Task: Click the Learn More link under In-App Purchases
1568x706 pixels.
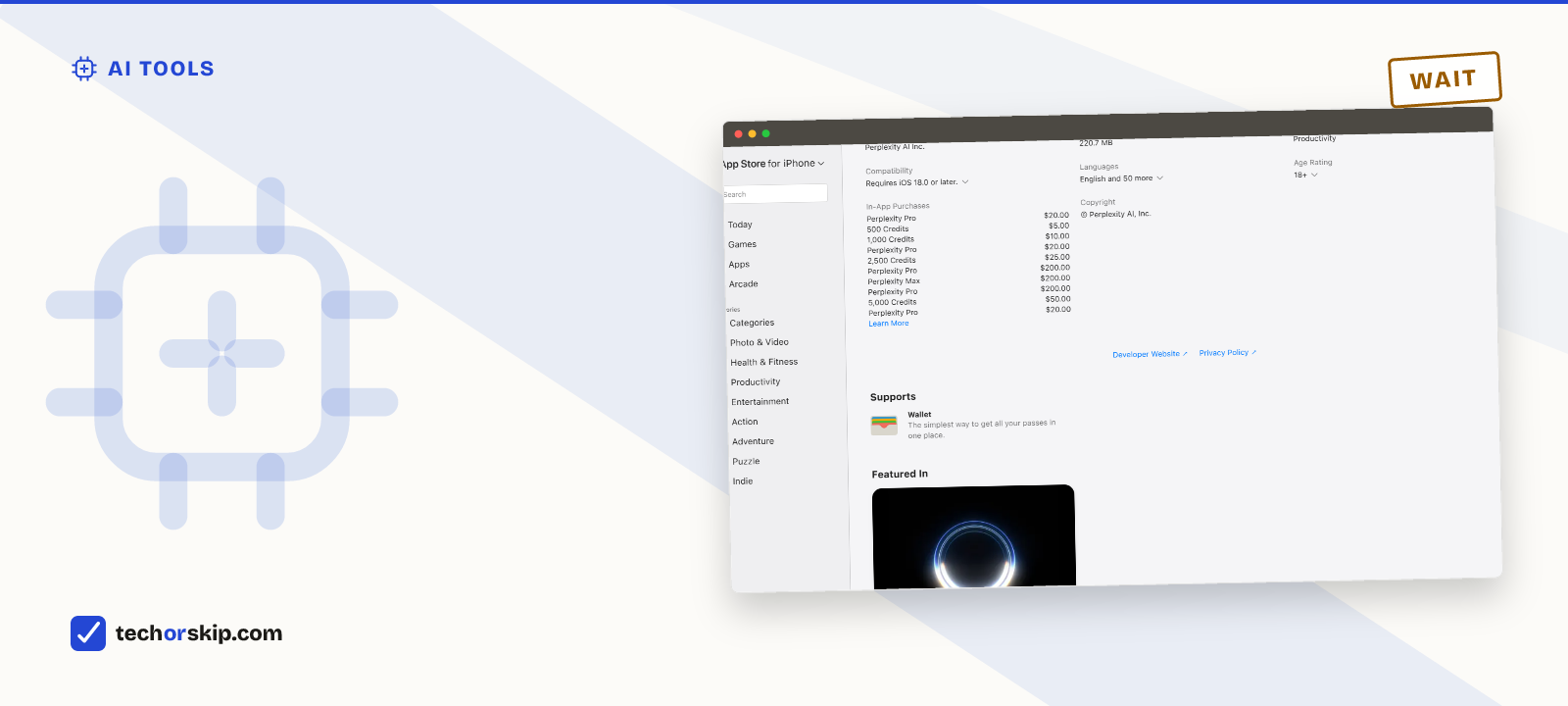Action: click(x=889, y=324)
